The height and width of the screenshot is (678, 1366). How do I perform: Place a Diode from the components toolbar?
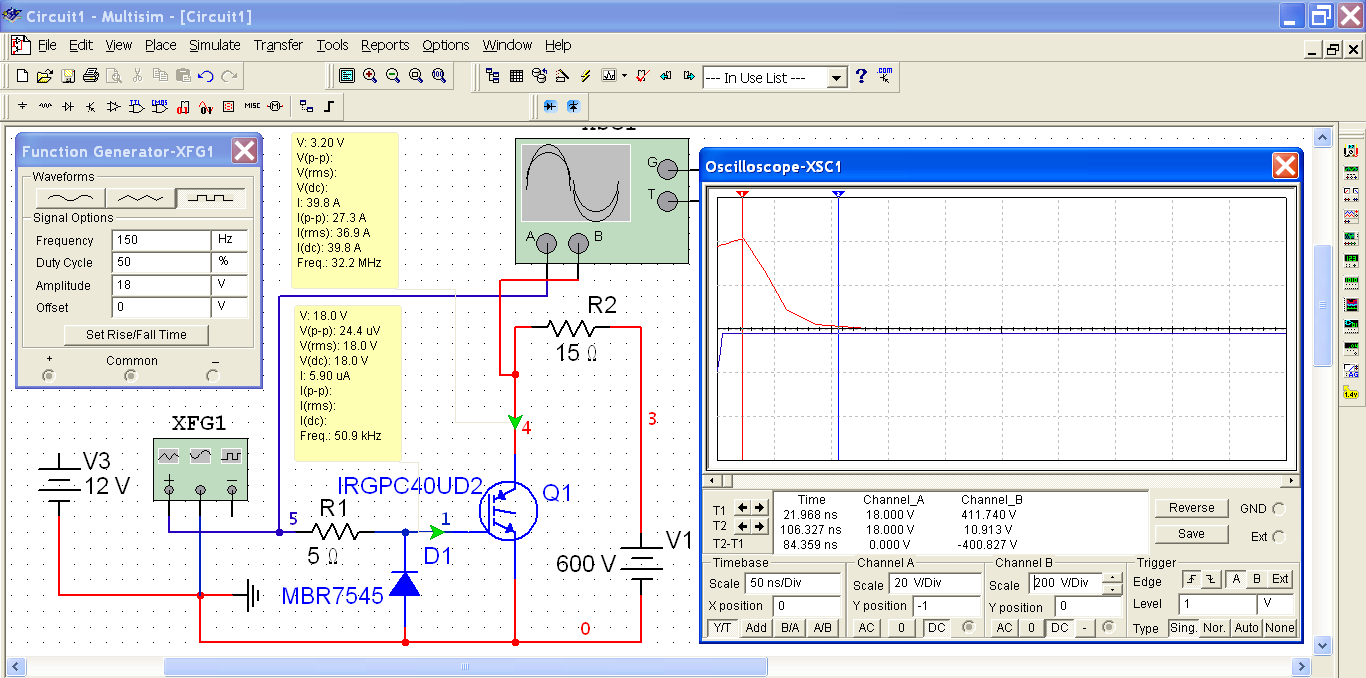tap(68, 106)
